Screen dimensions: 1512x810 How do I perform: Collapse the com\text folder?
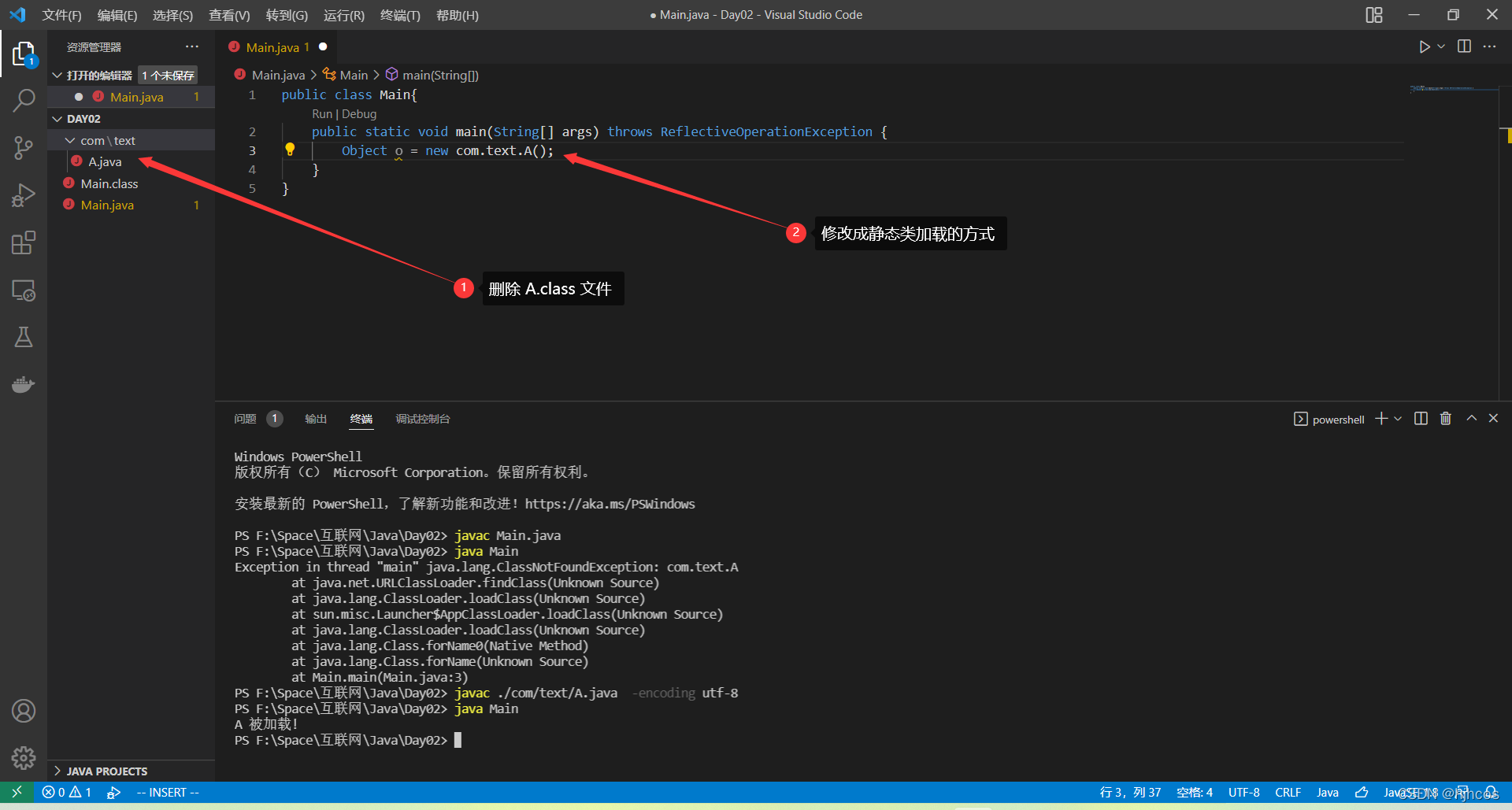point(70,140)
